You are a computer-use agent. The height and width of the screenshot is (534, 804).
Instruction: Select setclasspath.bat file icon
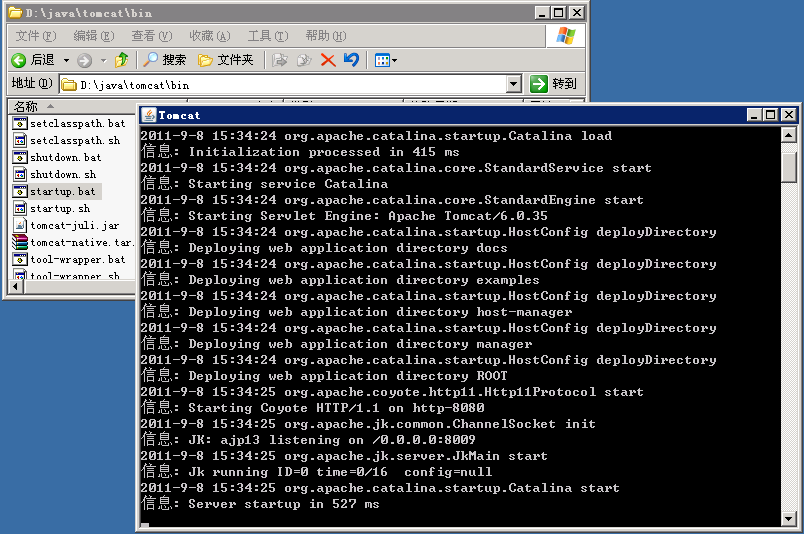[x=19, y=123]
